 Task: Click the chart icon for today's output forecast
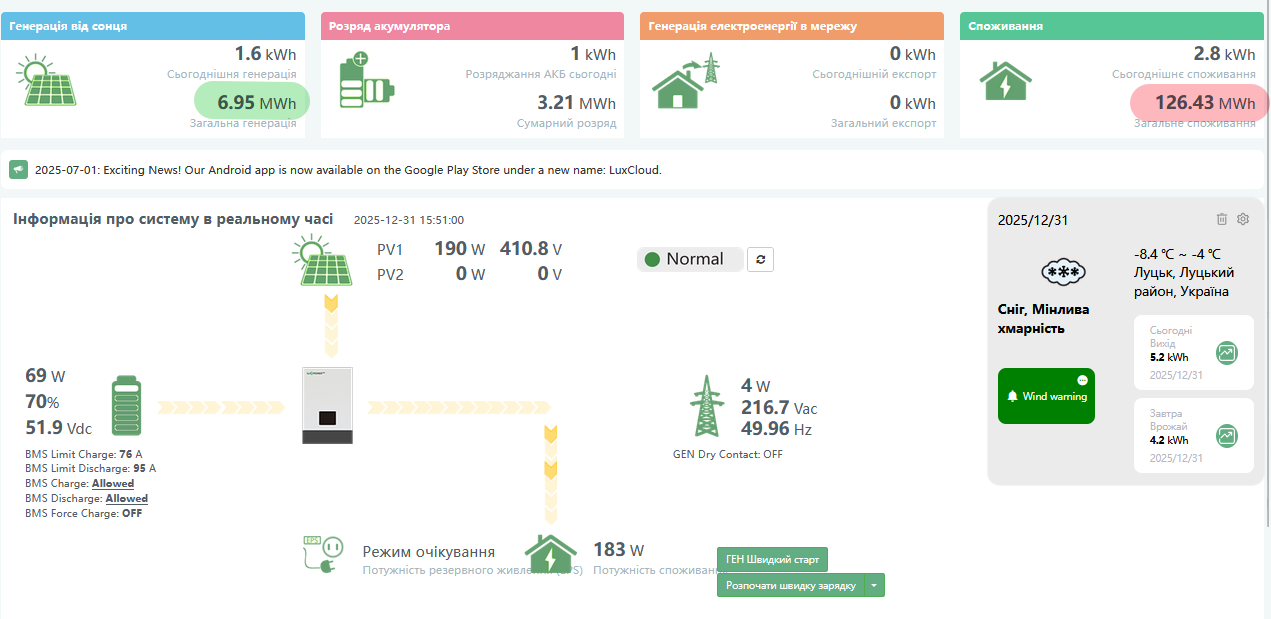1227,353
